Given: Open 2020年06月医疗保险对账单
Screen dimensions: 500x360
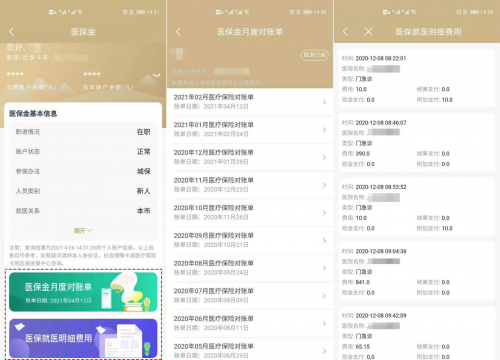Looking at the screenshot, I should tap(250, 323).
